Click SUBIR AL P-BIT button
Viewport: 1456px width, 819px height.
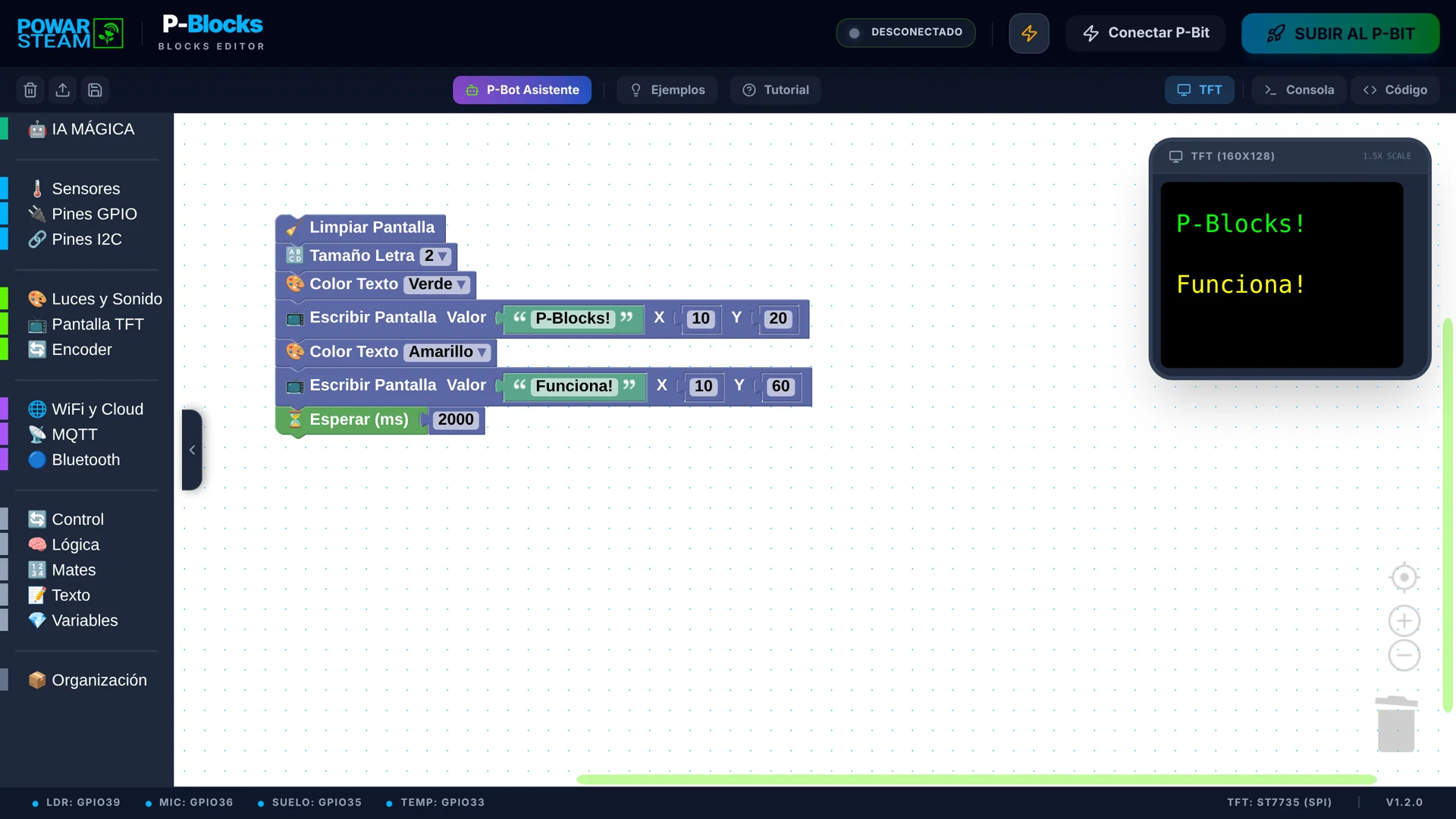1340,33
